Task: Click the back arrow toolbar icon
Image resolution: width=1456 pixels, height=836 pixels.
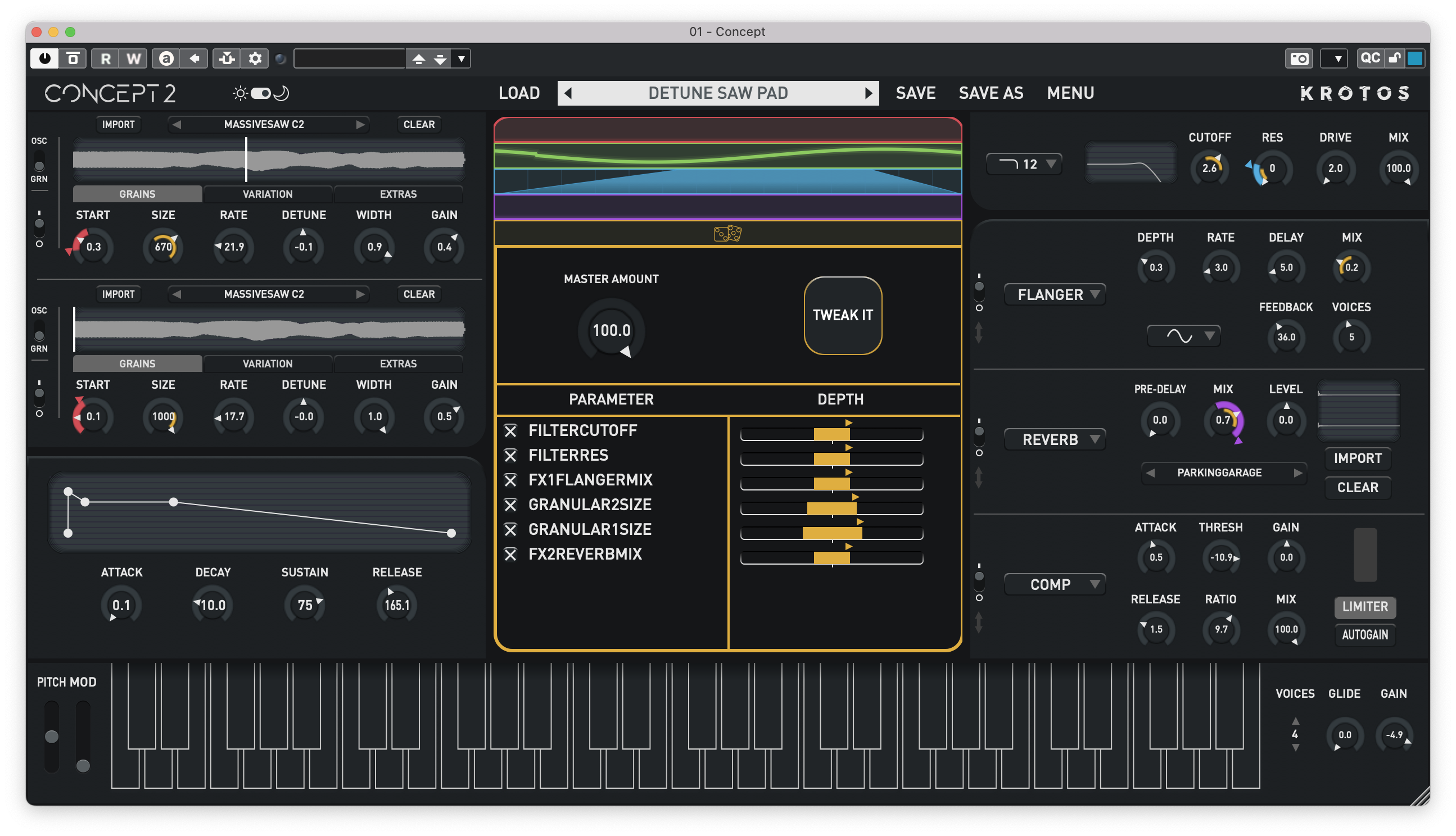Action: [x=194, y=58]
